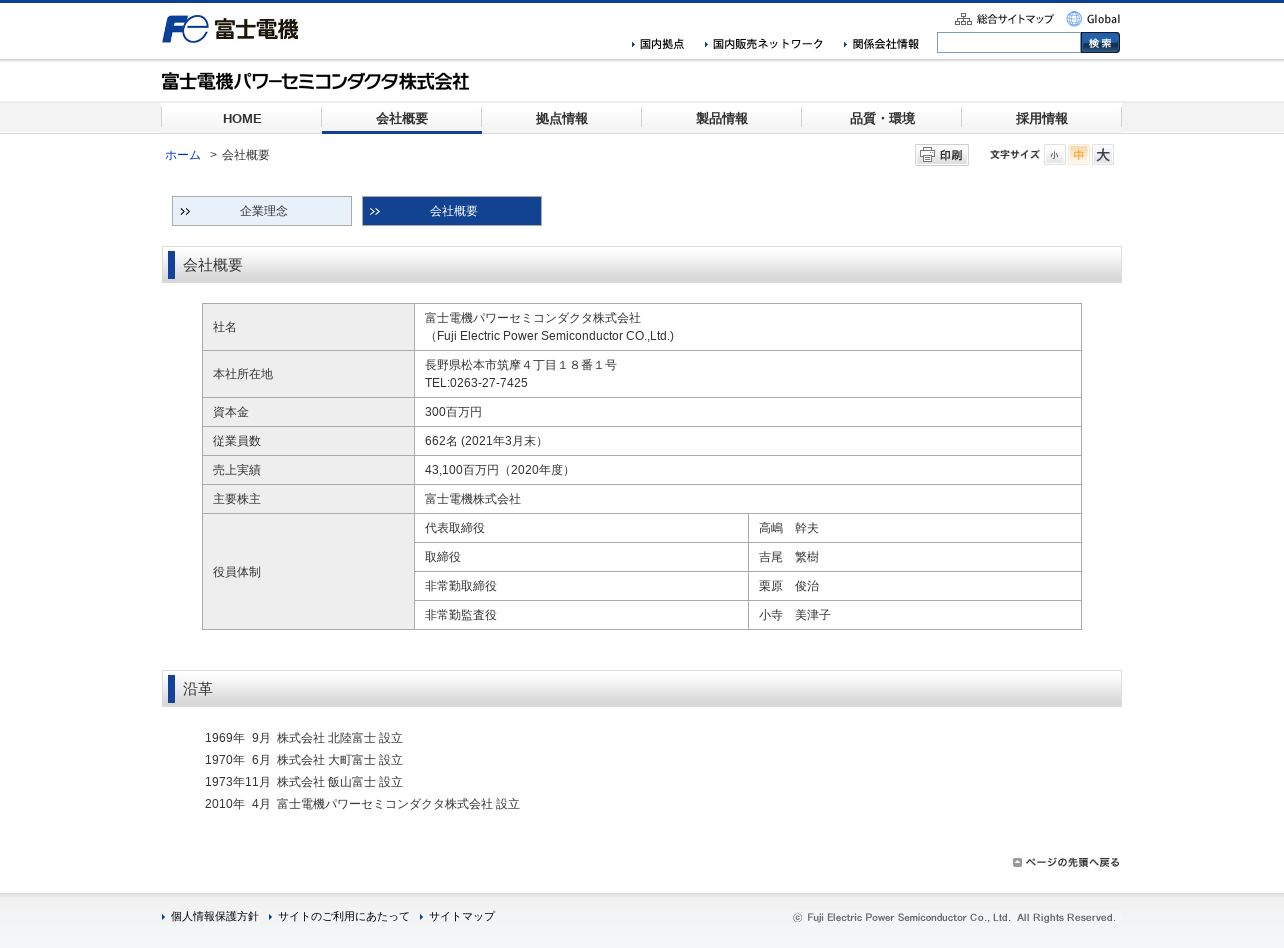Focus the site search input field
Screen dimensions: 1284x948
pyautogui.click(x=1009, y=43)
